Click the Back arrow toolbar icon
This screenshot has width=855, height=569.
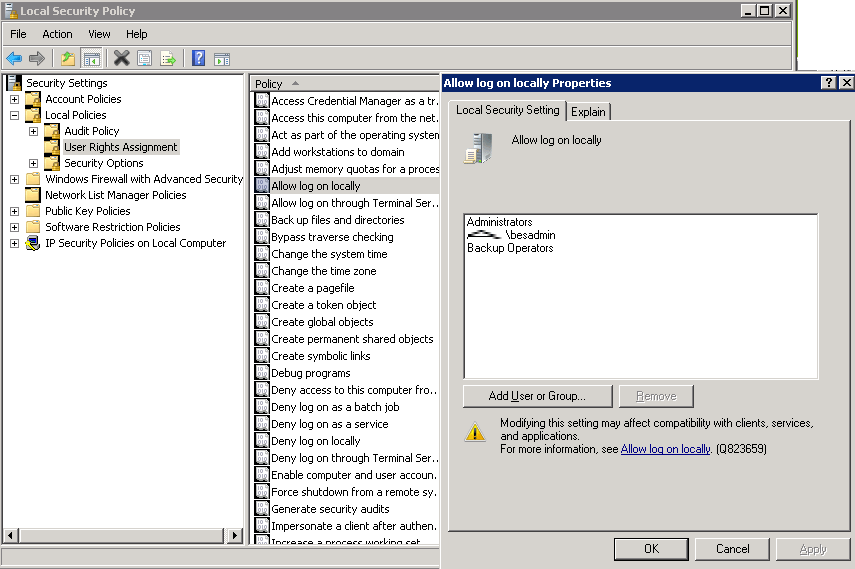[14, 59]
